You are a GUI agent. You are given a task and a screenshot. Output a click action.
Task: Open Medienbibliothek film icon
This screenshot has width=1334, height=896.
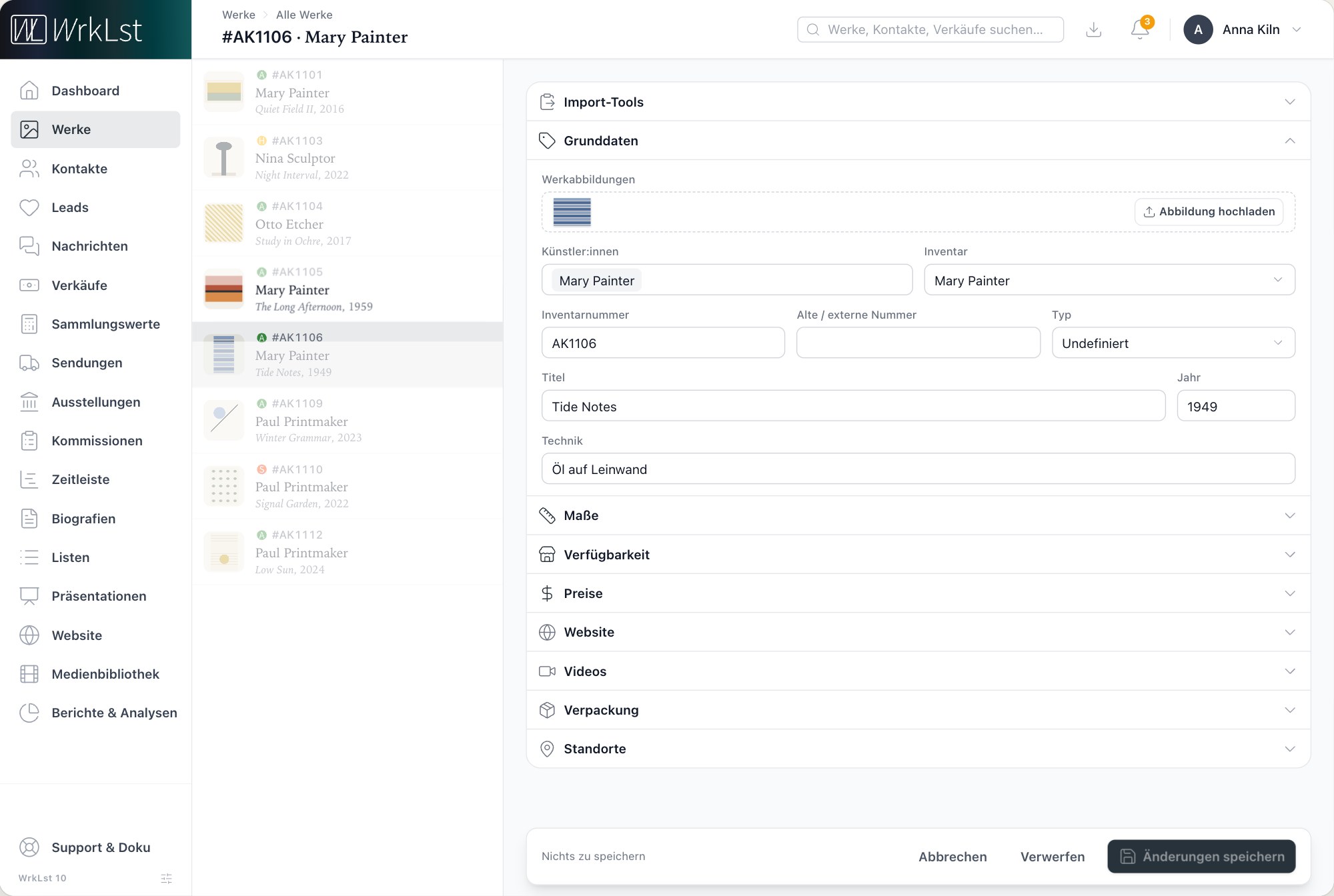point(29,674)
